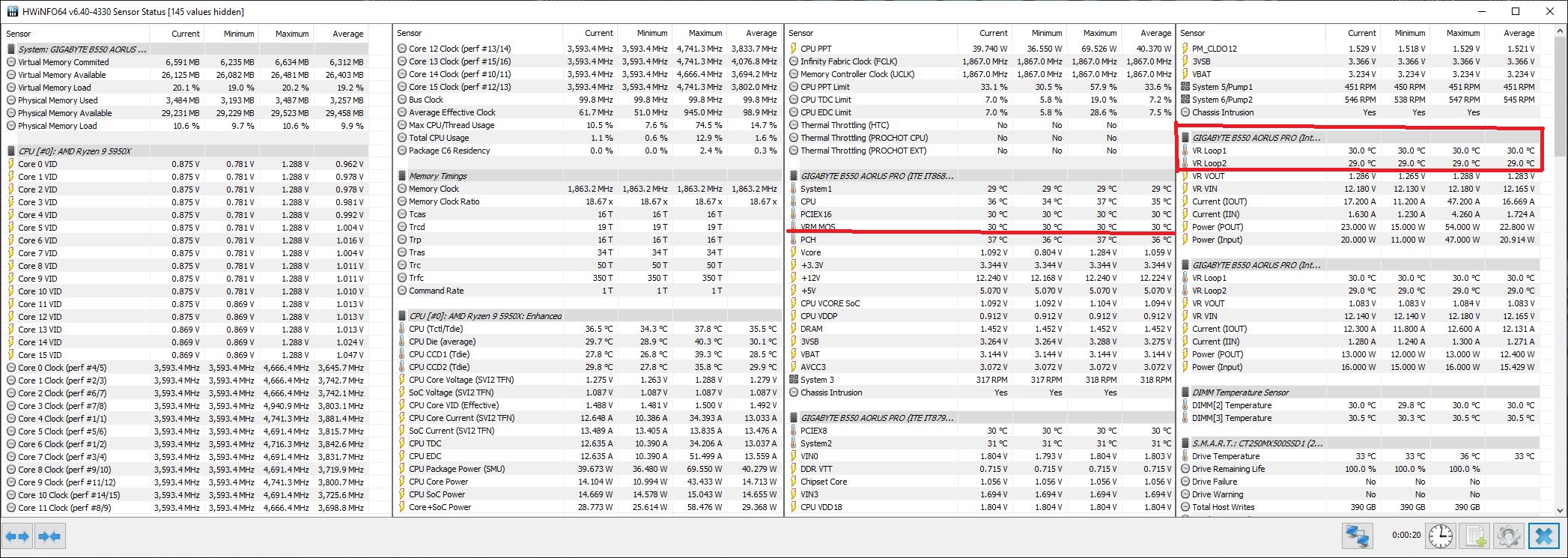Select the Thermal Throttling (HTC) row

980,125
